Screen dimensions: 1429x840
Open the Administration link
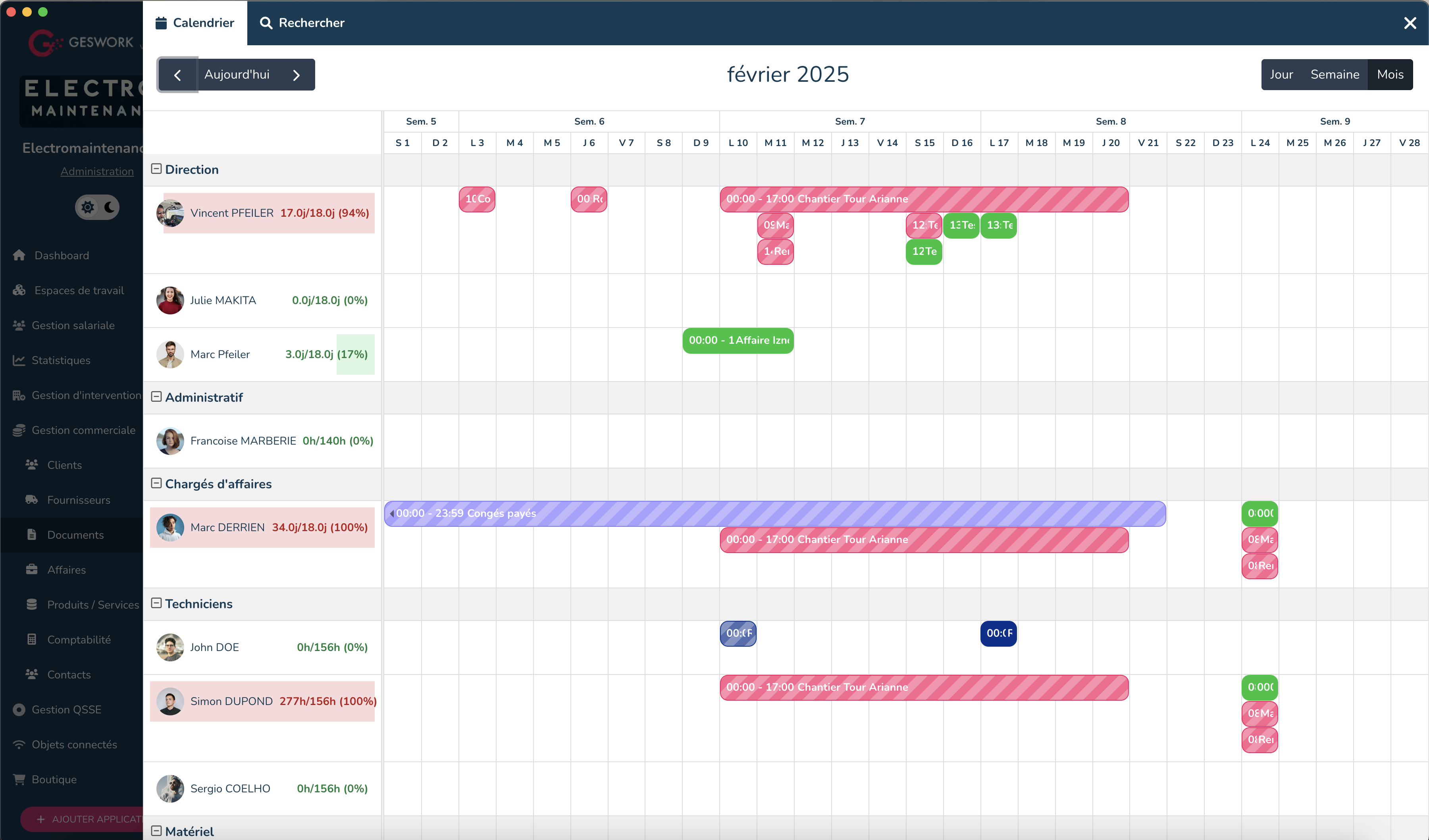pyautogui.click(x=97, y=171)
